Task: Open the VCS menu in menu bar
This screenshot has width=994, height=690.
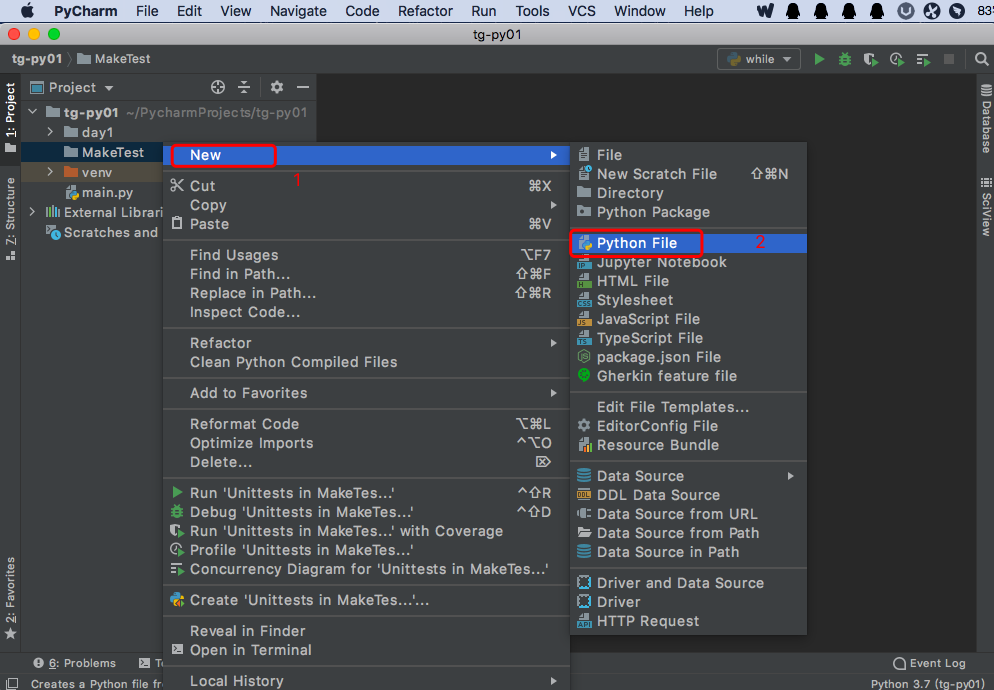Action: pos(581,11)
